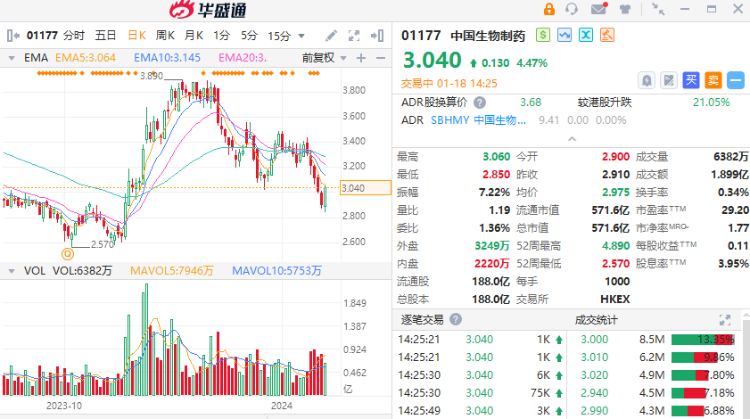Click the orange lock icon
The image size is (750, 419).
tap(549, 9)
